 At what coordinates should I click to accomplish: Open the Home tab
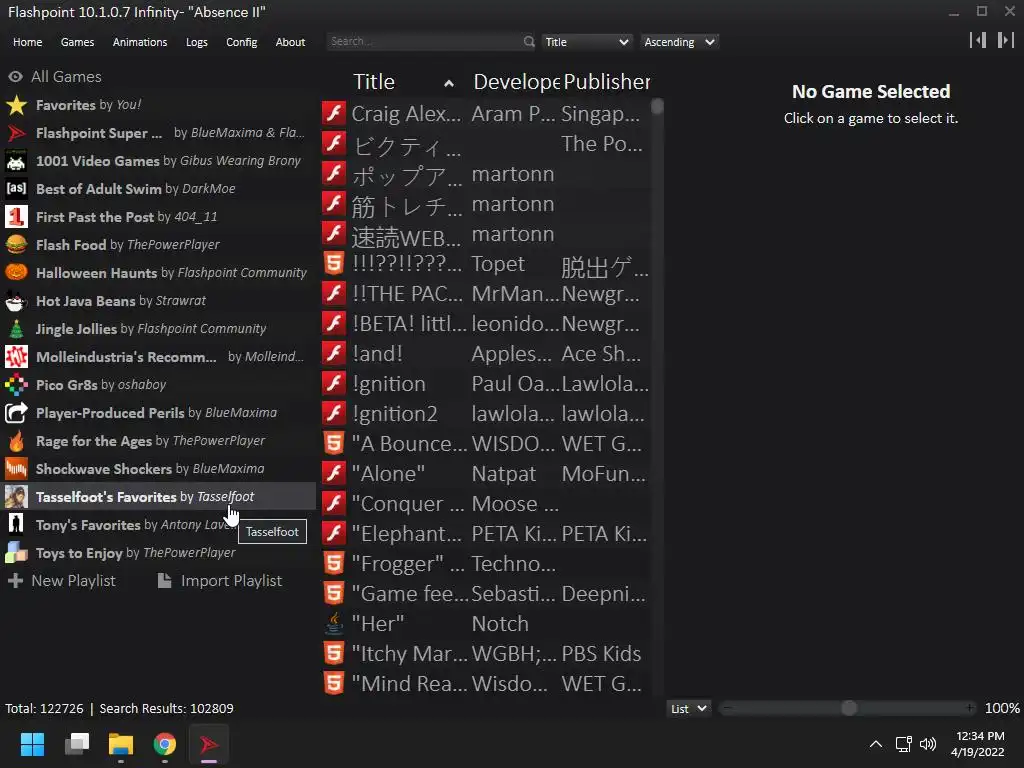tap(27, 42)
